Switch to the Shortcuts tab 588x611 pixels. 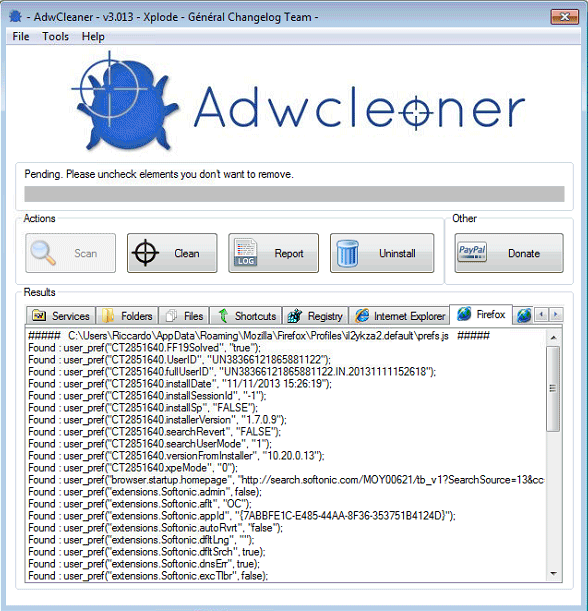pyautogui.click(x=246, y=316)
